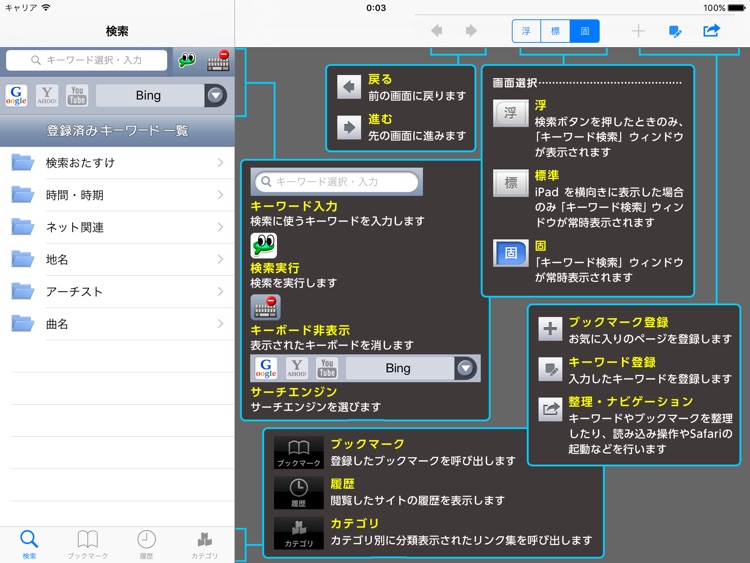Switch to 固 fixed screen mode
This screenshot has width=750, height=563.
click(x=585, y=31)
